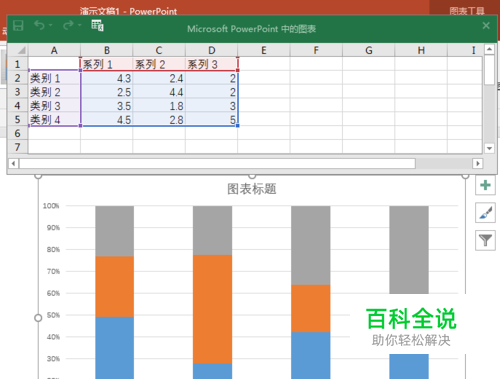500x379 pixels.
Task: Select cell containing 系列 2
Action: 159,64
